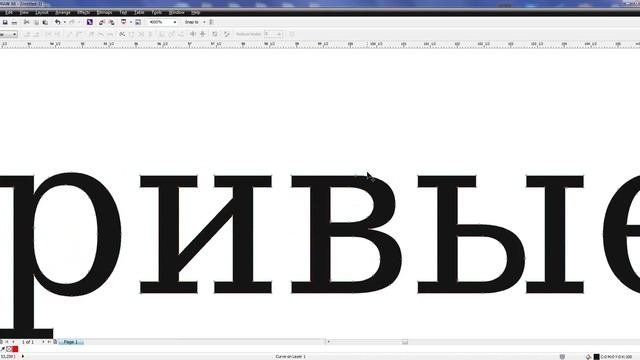This screenshot has height=360, width=640.
Task: Go to first page navigation arrow
Action: [x=7, y=342]
